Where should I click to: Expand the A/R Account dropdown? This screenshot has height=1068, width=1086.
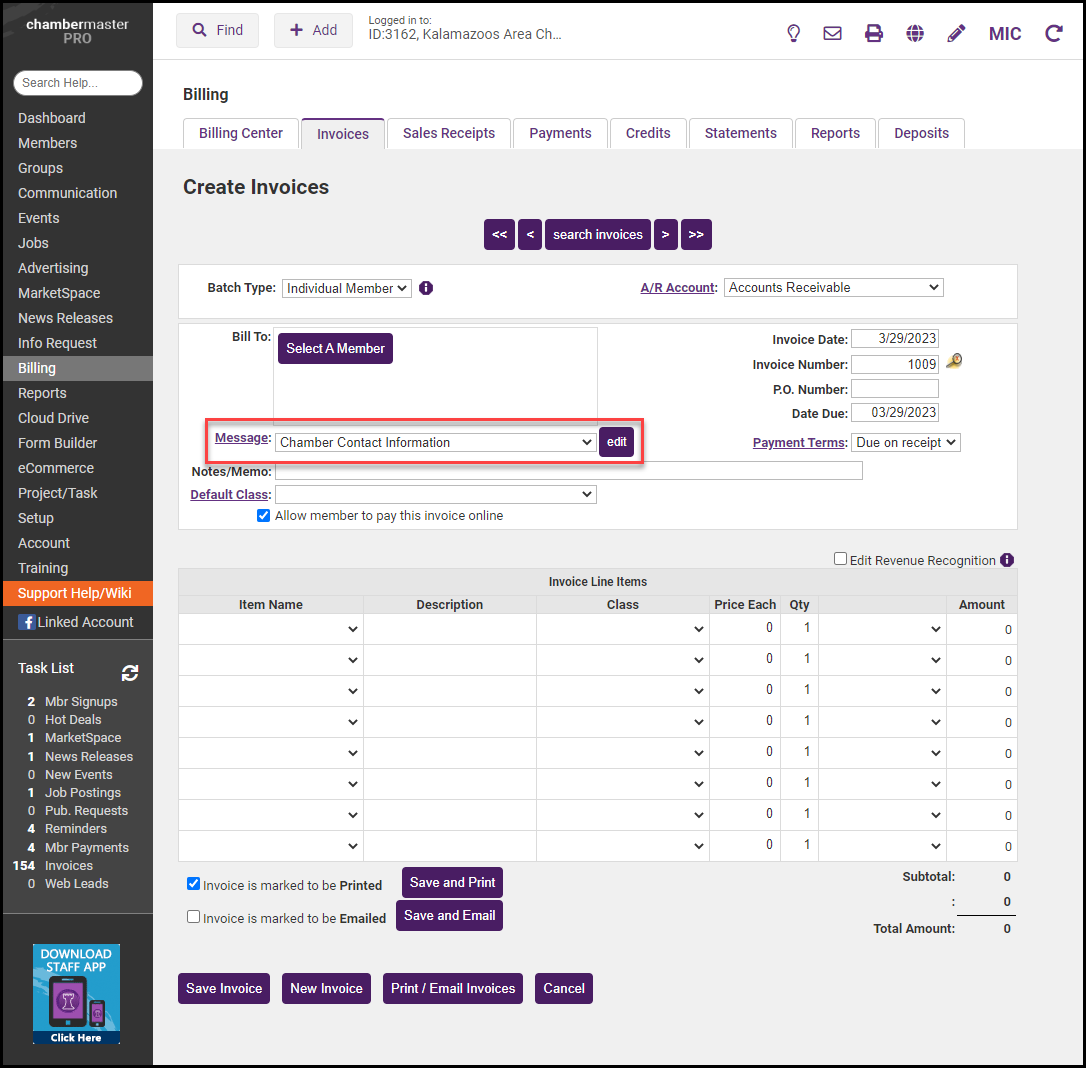(833, 288)
